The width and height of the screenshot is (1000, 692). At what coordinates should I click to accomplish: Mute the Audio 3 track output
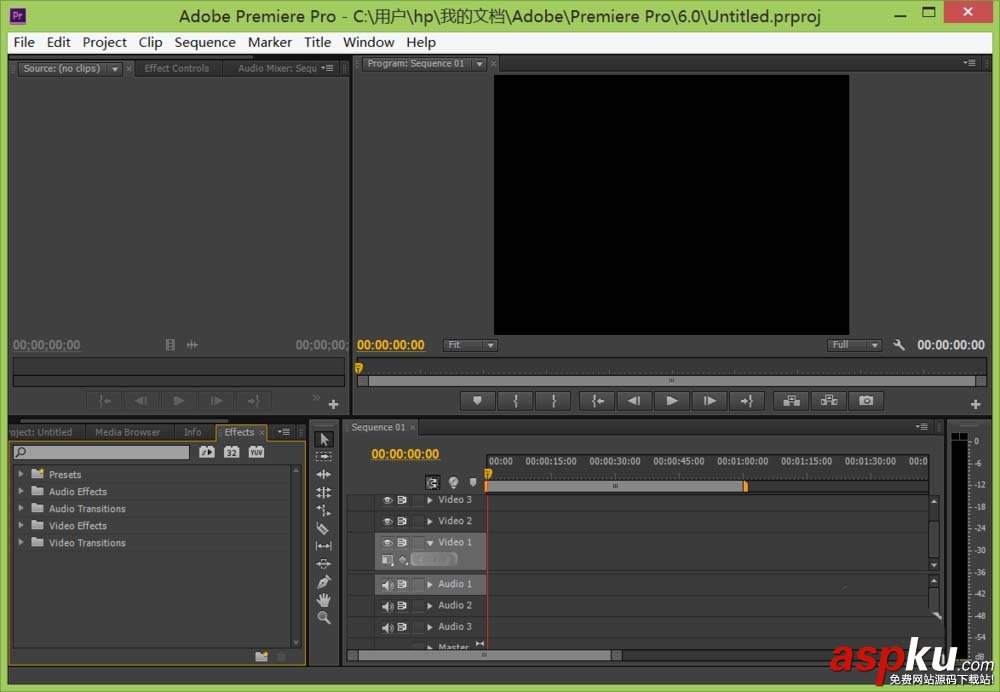point(387,626)
